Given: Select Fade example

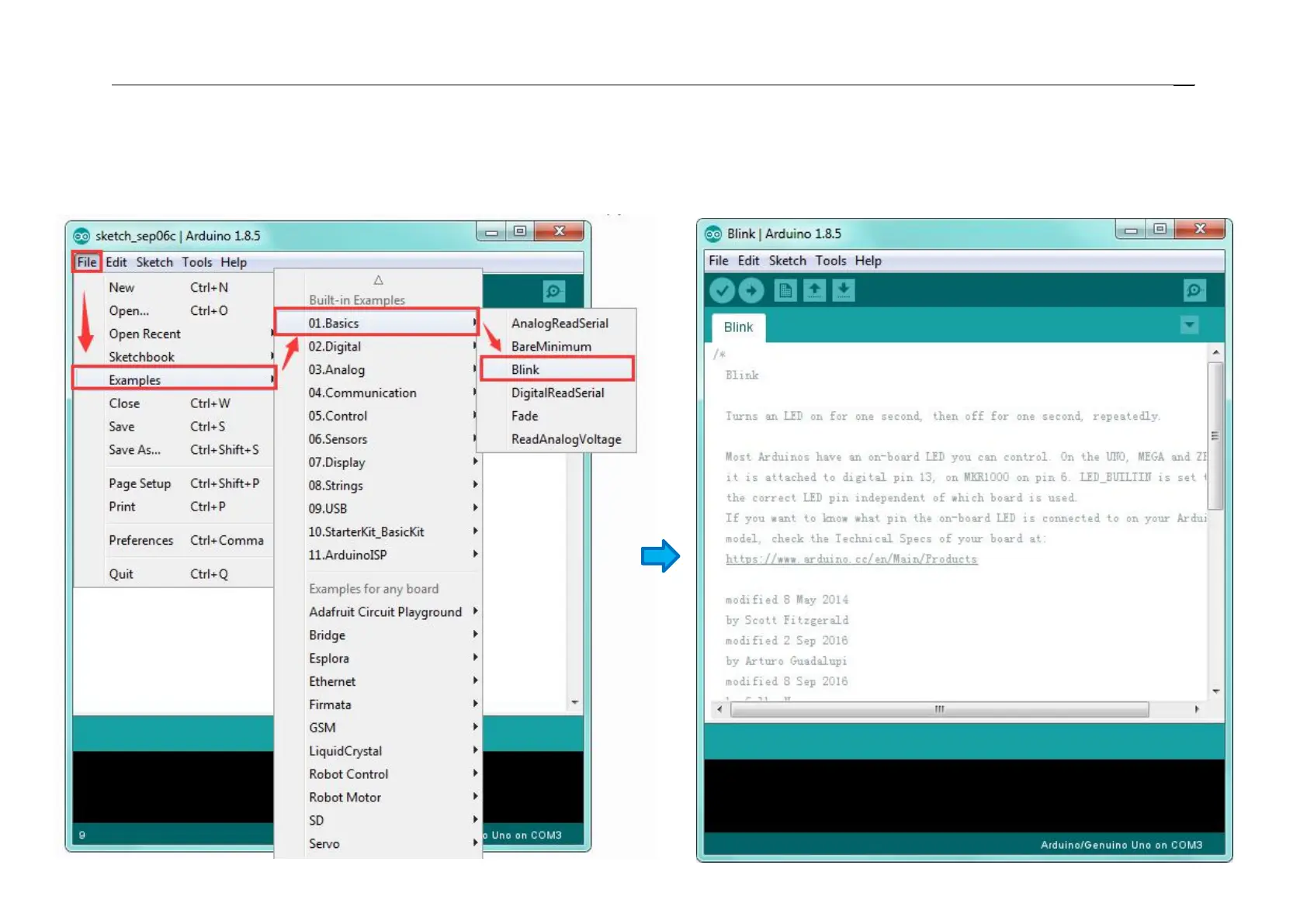Looking at the screenshot, I should tap(556, 417).
